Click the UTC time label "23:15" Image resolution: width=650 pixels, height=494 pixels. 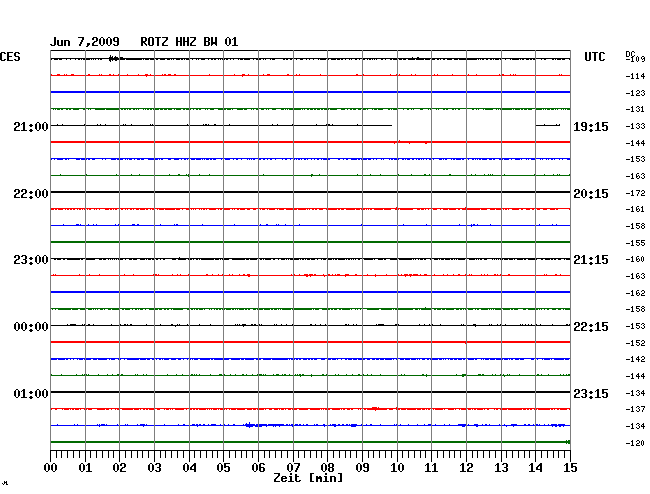[x=591, y=394]
